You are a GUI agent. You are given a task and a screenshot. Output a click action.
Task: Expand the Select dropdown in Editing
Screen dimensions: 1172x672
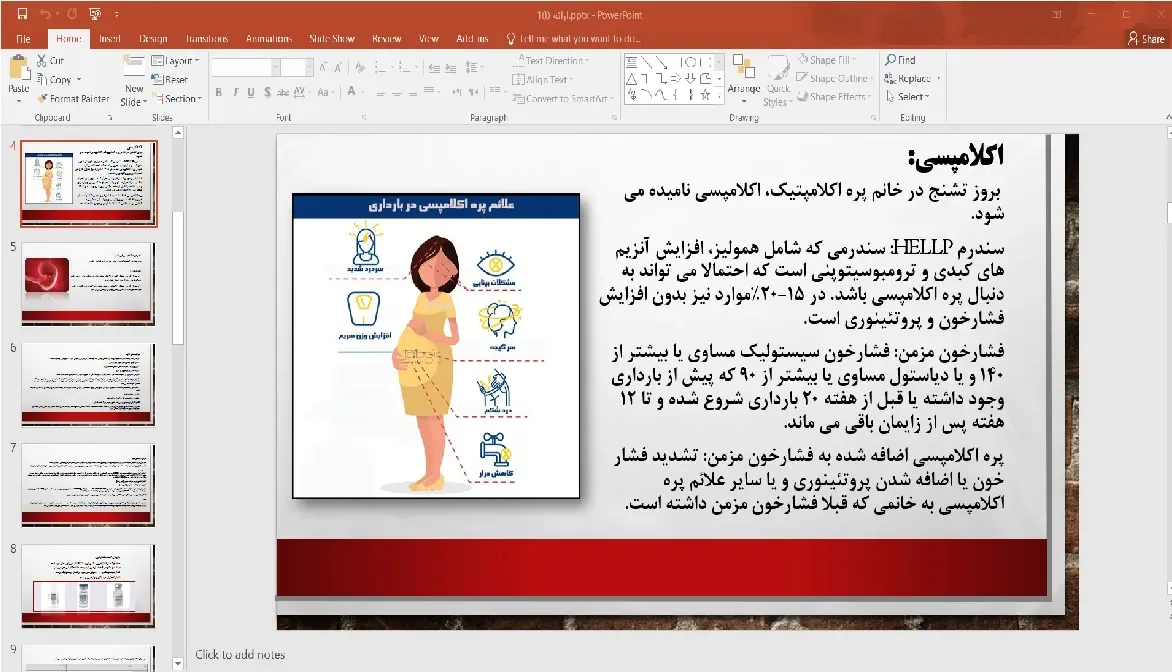tap(907, 96)
